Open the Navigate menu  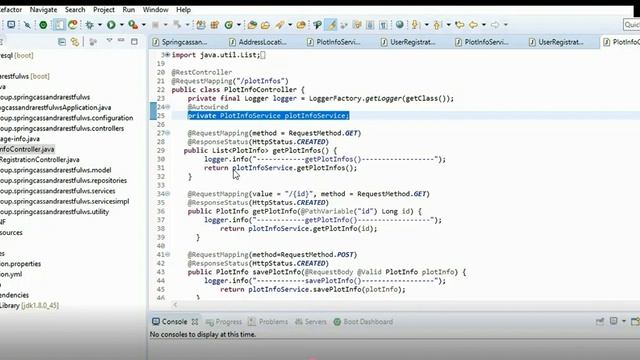point(43,9)
